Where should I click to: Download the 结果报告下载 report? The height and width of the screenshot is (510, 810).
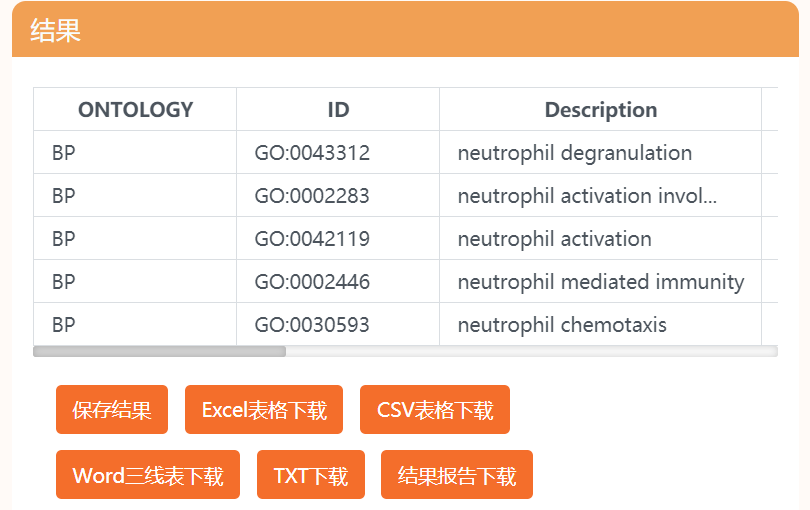point(457,475)
